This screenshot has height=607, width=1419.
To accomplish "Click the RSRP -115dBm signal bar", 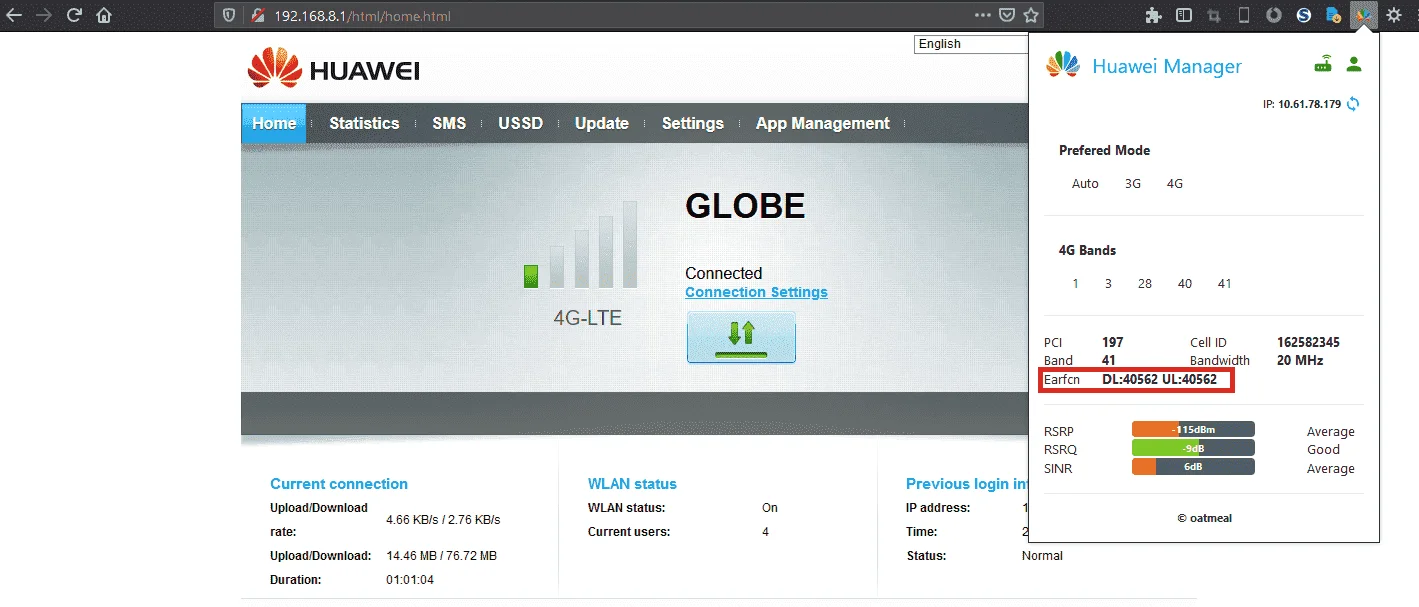I will 1193,430.
